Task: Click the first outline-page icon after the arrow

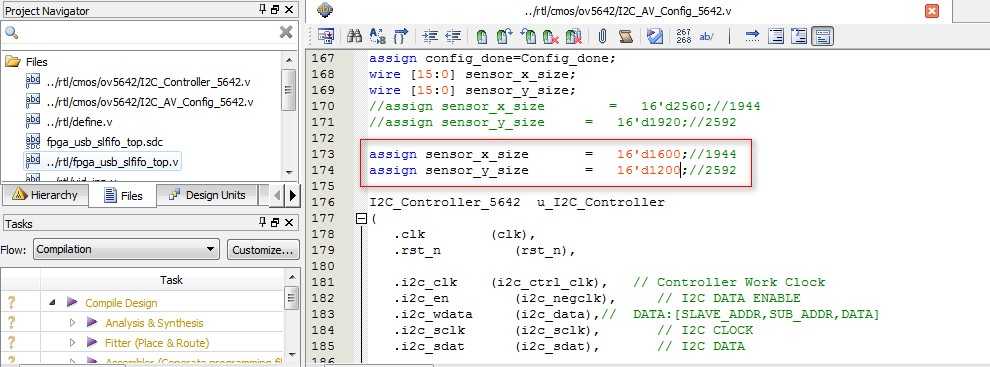Action: (776, 36)
